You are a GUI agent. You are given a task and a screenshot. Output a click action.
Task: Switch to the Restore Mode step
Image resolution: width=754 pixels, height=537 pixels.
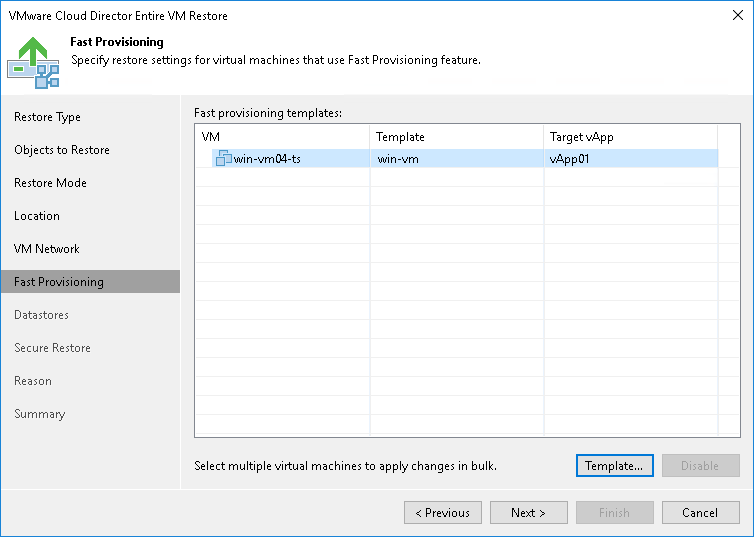click(x=50, y=183)
